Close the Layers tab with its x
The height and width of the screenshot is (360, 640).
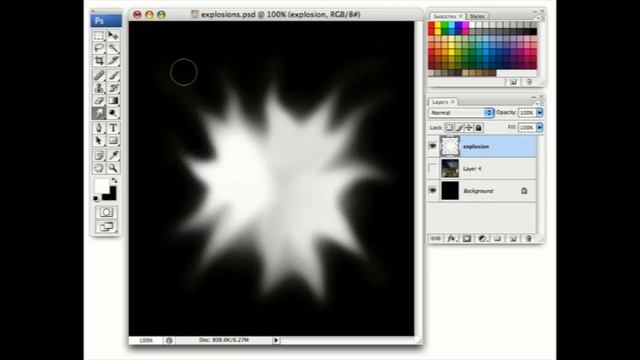coord(453,102)
